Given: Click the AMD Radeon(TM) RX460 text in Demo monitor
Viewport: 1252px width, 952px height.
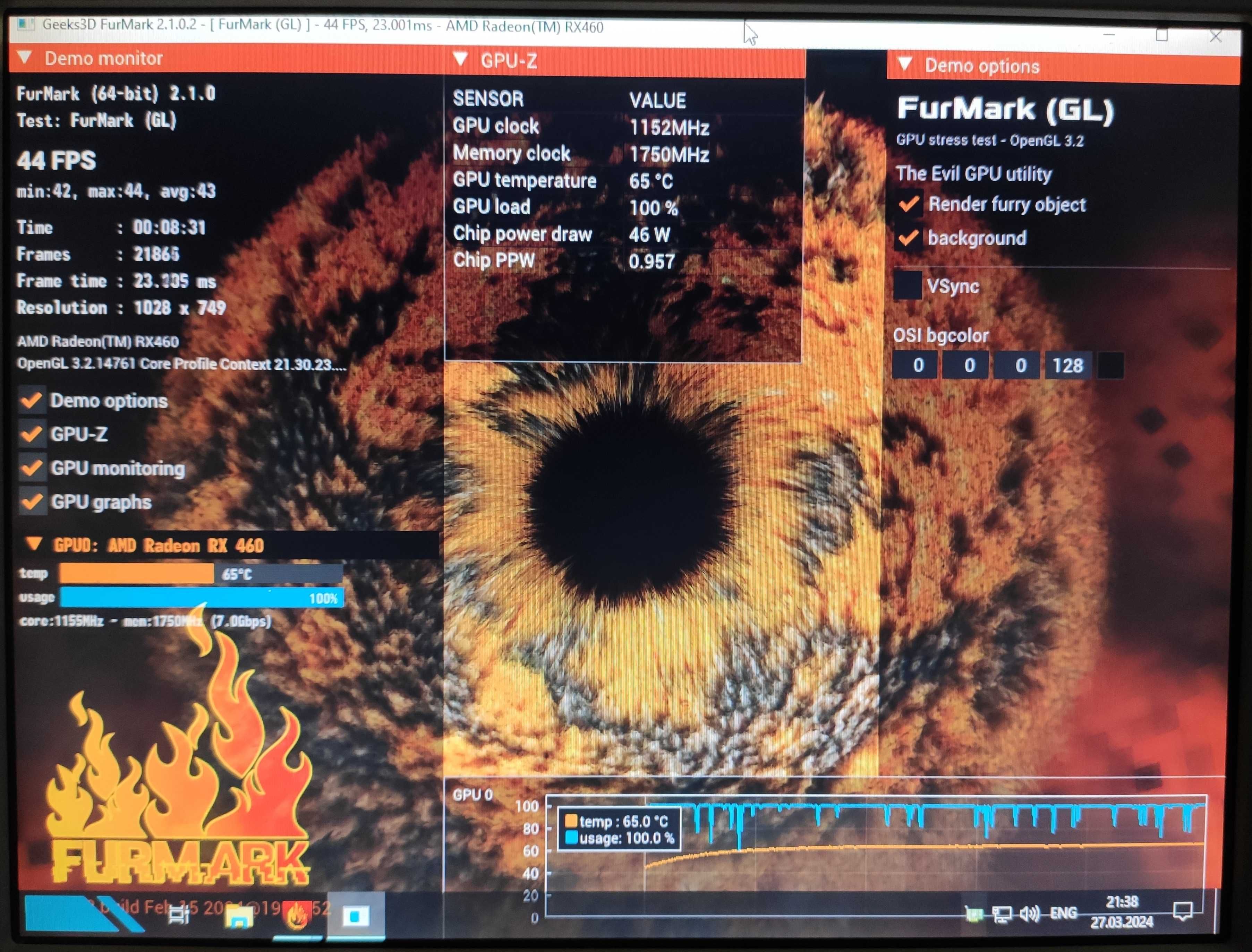Looking at the screenshot, I should [x=97, y=341].
